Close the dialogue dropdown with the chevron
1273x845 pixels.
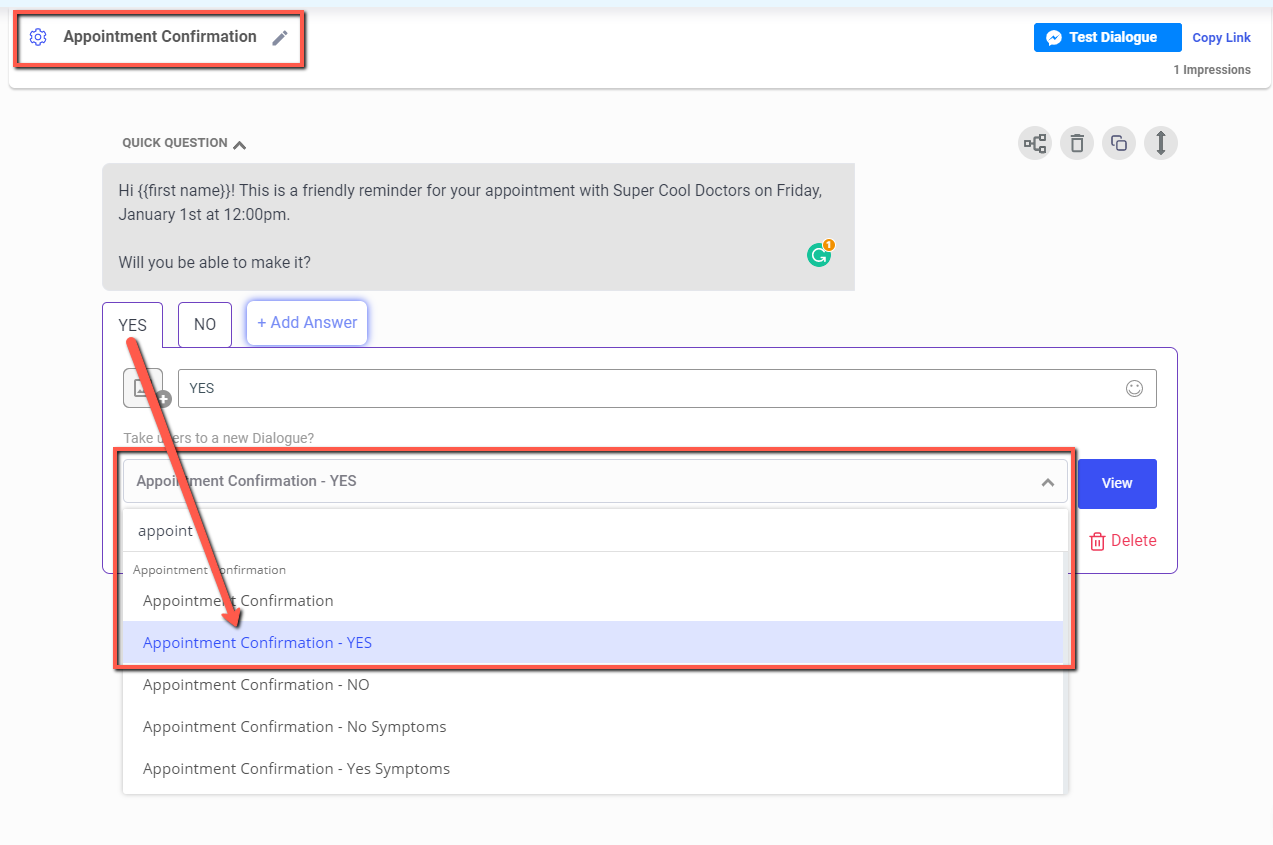[x=1048, y=481]
